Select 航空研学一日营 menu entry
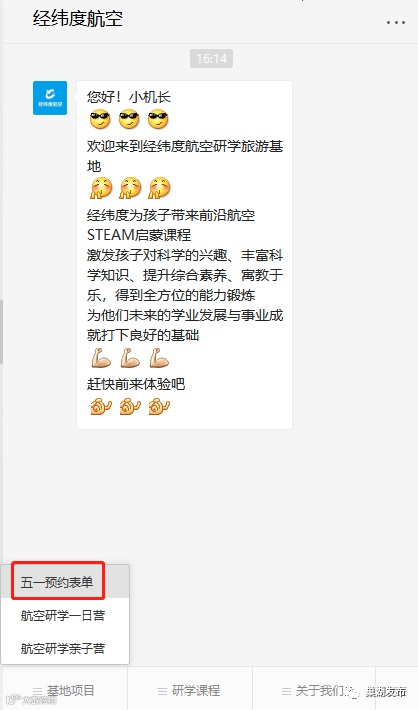This screenshot has width=418, height=710. [x=63, y=615]
